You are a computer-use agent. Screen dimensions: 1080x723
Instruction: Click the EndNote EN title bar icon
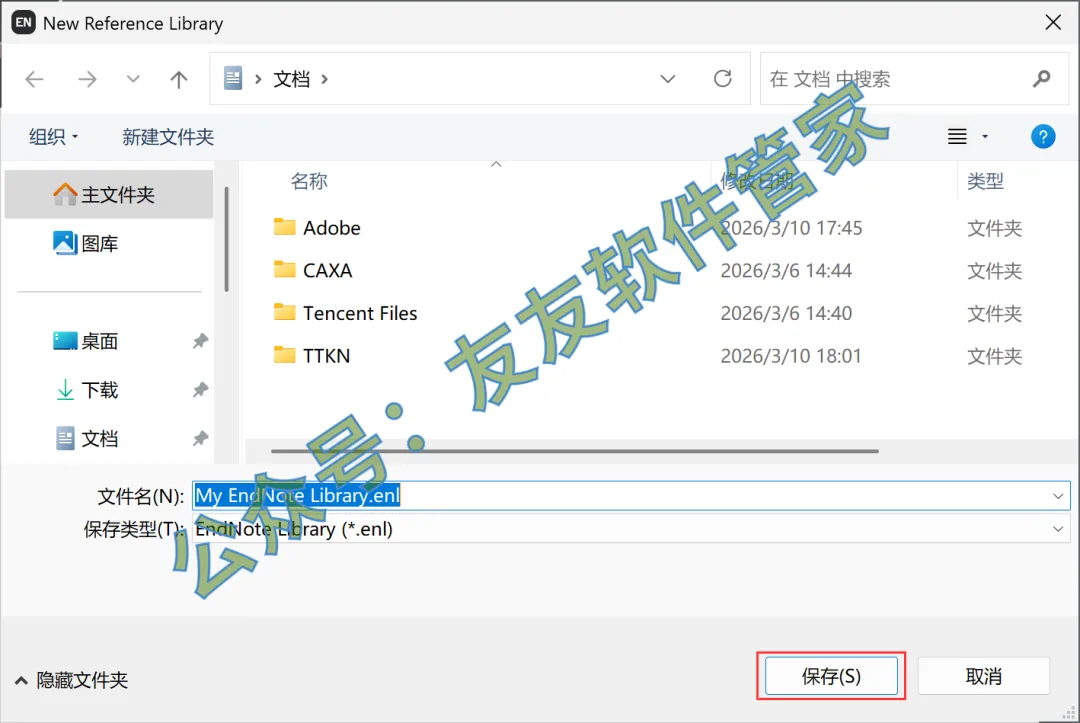[23, 22]
